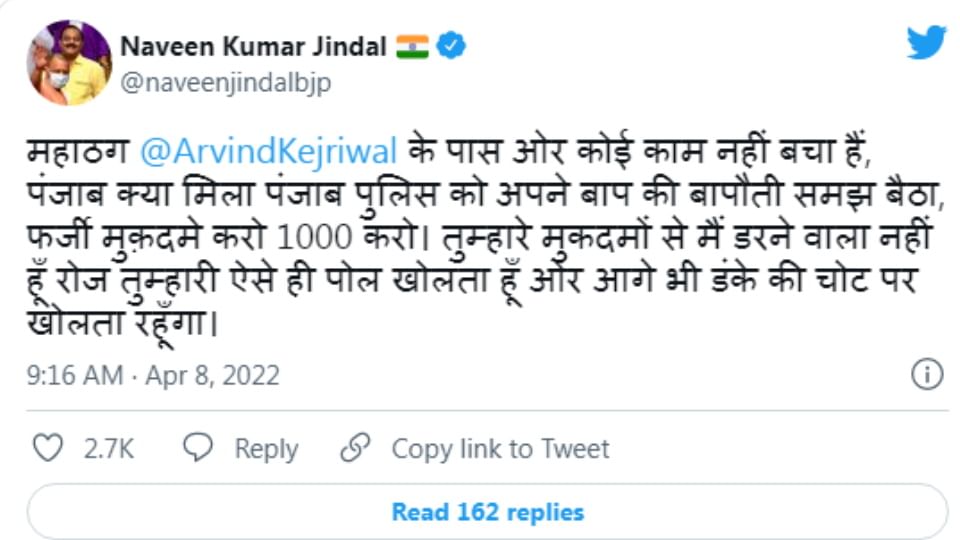Click the India flag emoji beside the name

pyautogui.click(x=412, y=46)
